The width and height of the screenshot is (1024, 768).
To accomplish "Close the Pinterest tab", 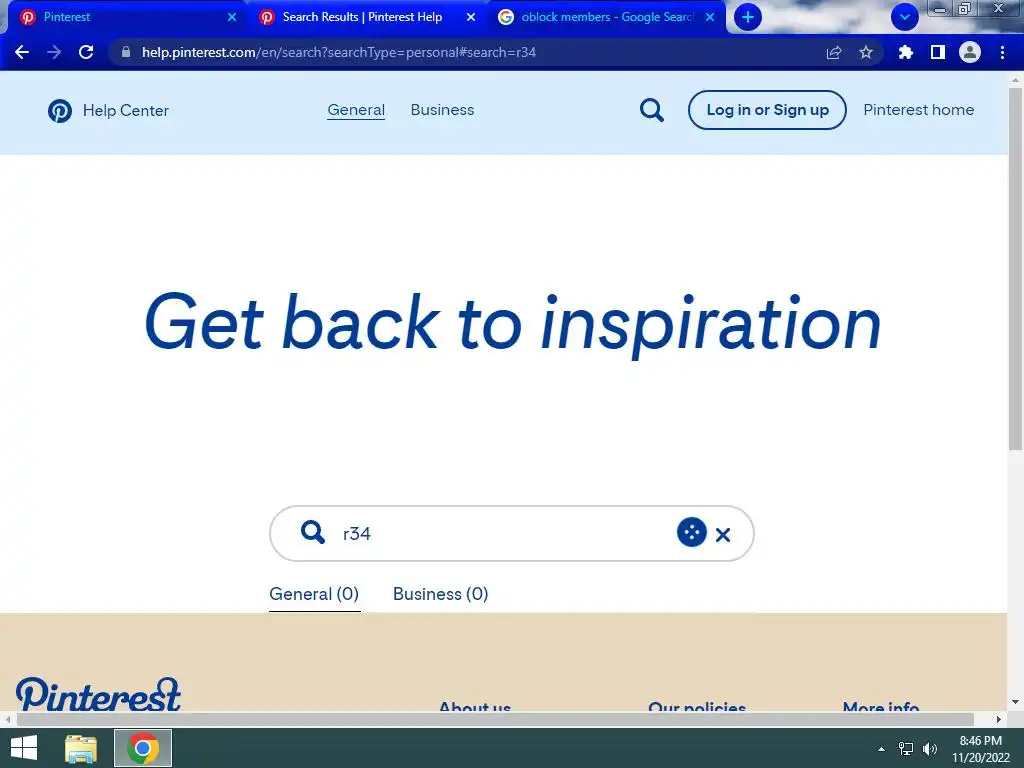I will point(232,17).
